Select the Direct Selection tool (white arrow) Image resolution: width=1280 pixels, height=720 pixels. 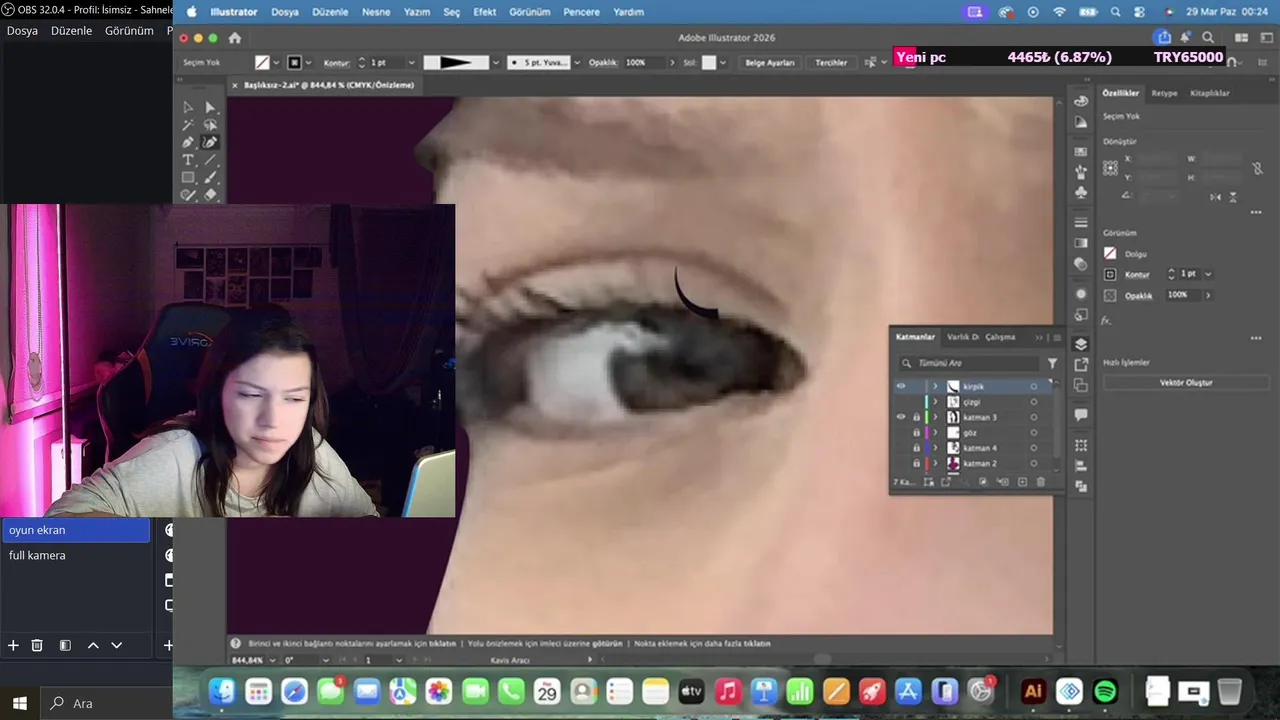(x=210, y=107)
